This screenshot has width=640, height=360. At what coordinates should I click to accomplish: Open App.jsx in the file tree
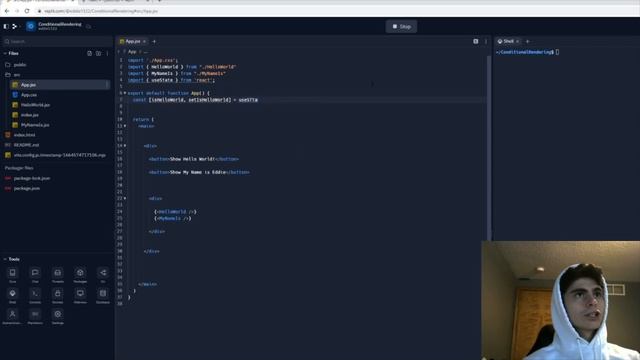pos(60,84)
